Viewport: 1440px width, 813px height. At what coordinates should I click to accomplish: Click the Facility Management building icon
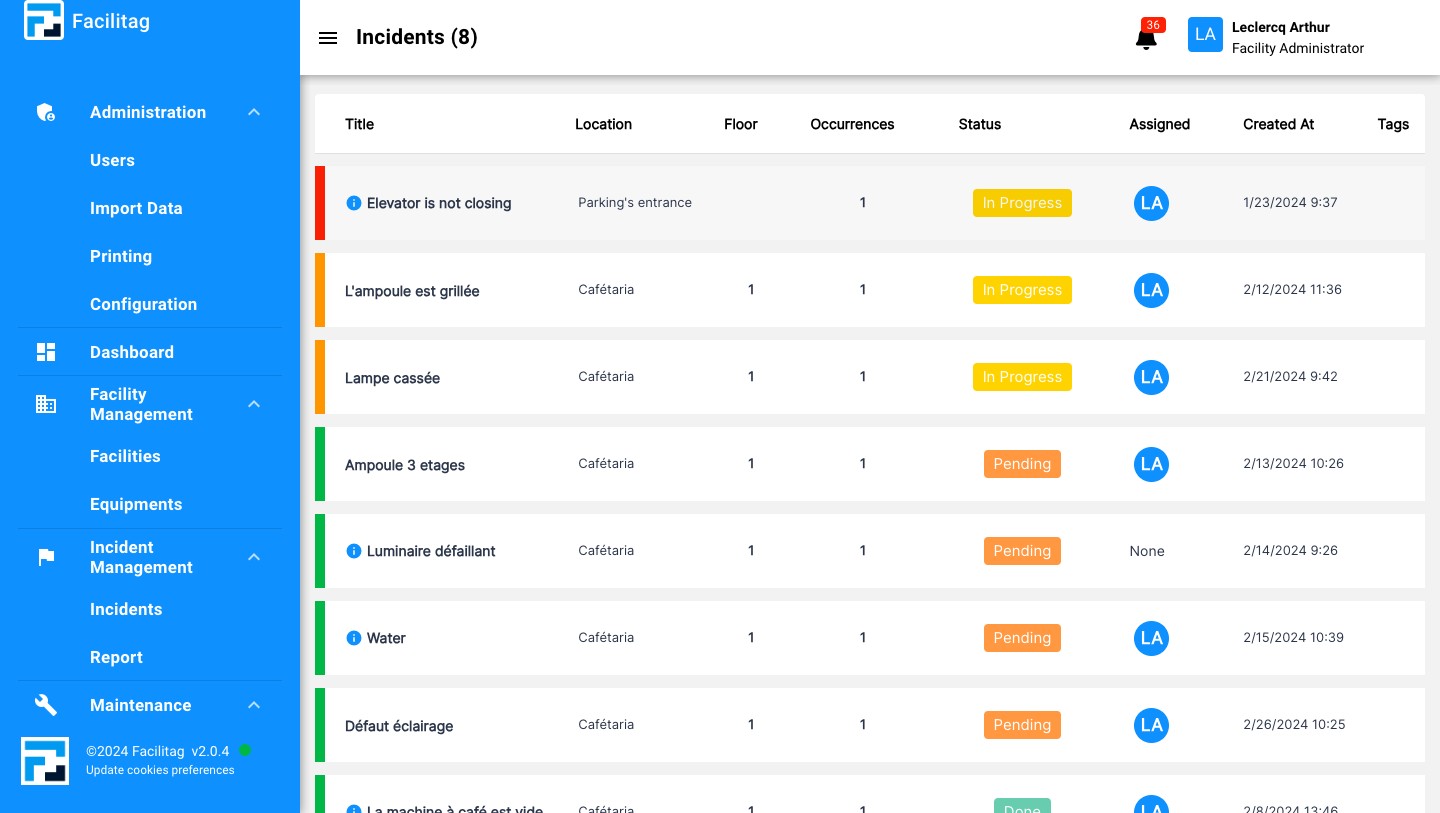[46, 404]
